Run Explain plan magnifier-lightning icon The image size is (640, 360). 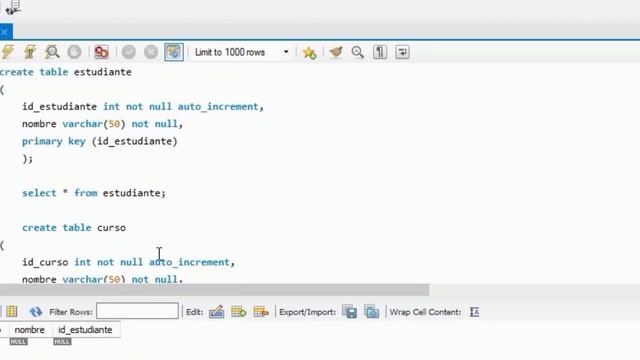tap(52, 52)
